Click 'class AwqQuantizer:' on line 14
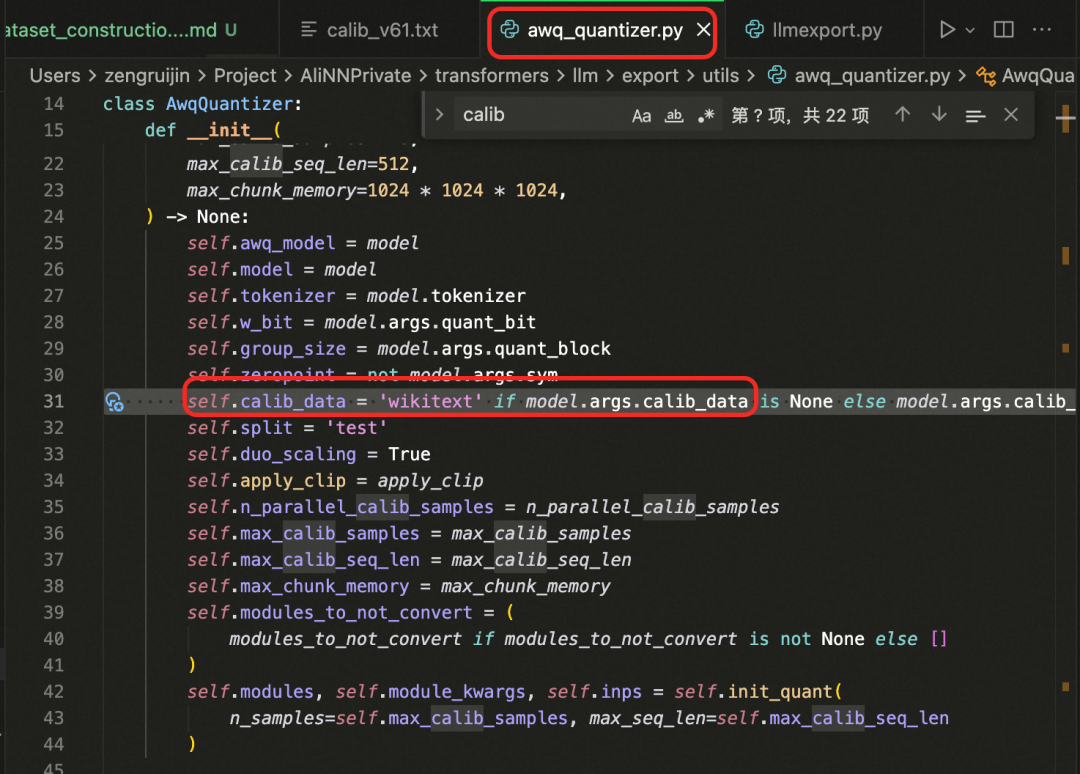 pos(202,104)
